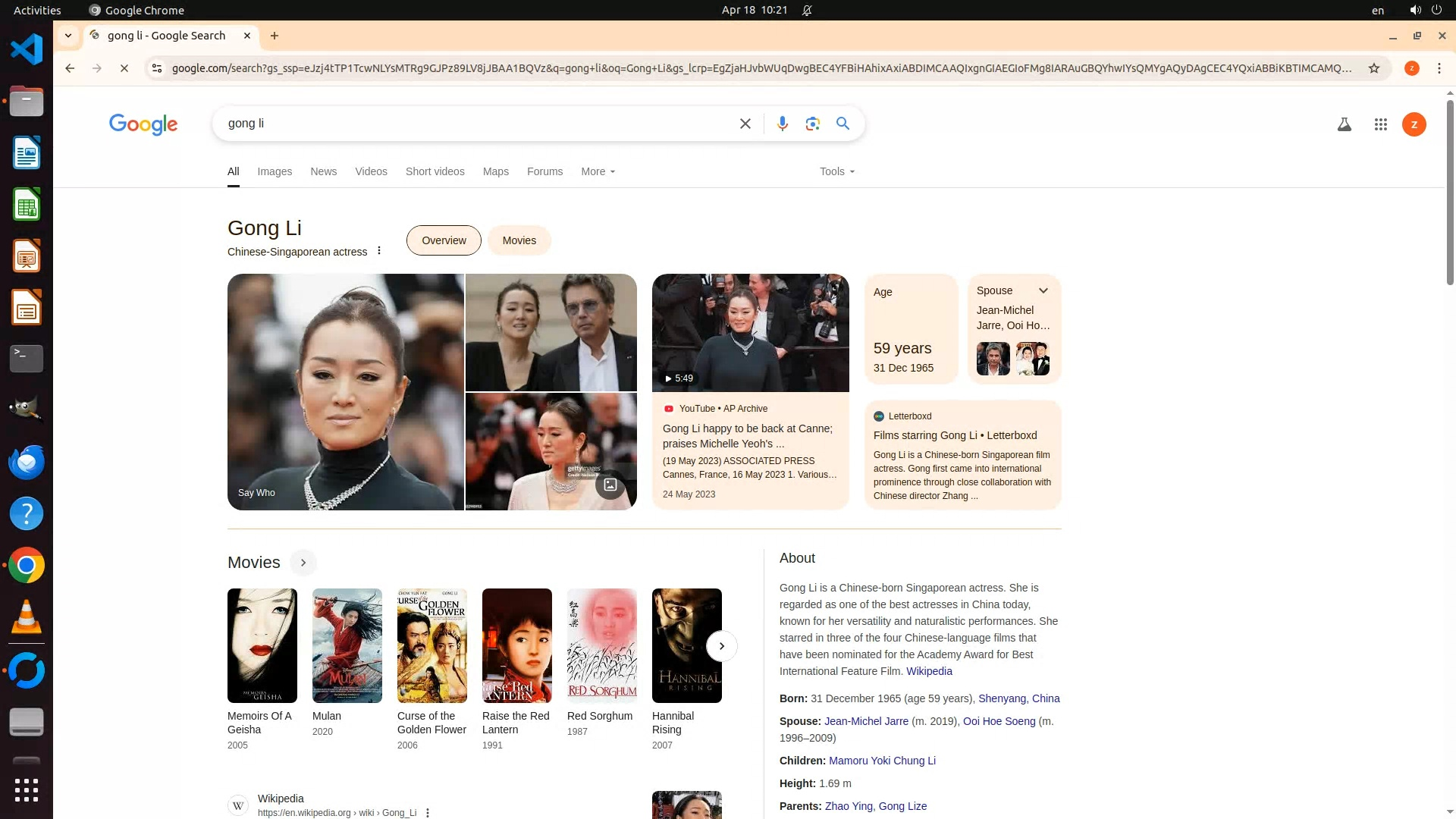Open Google Lens image search

tap(812, 124)
